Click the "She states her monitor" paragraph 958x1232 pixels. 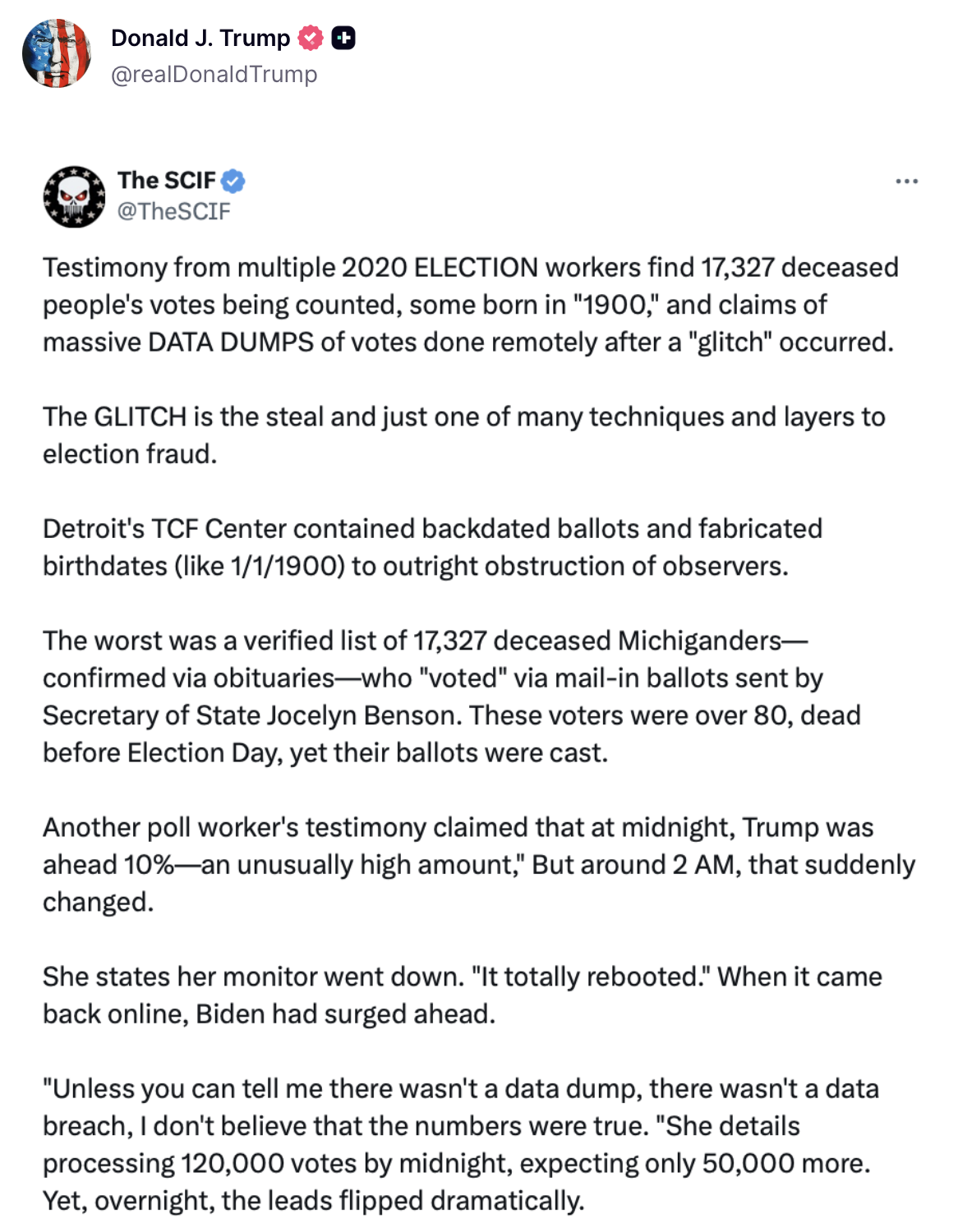click(462, 995)
